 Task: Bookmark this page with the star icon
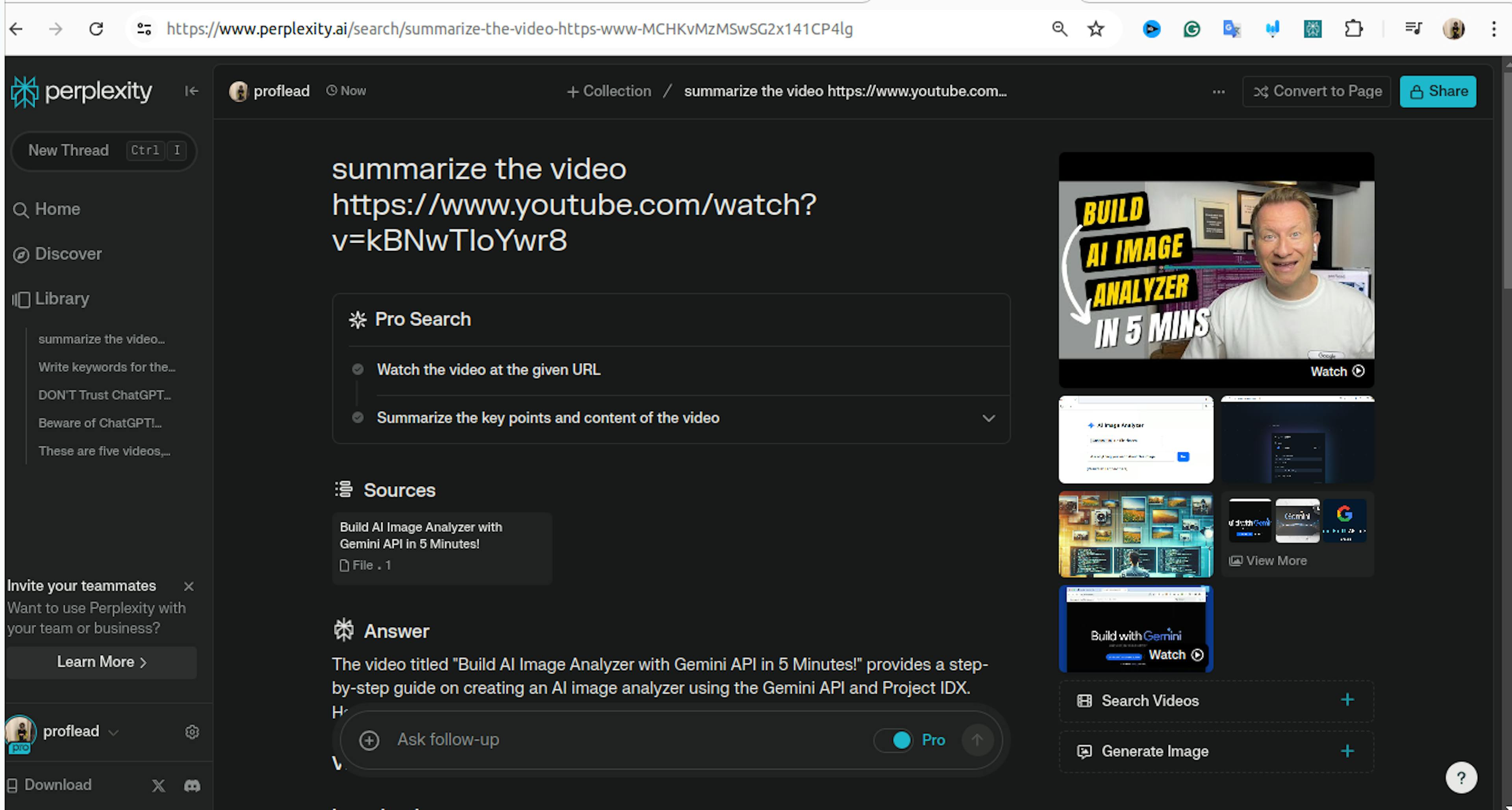[1096, 29]
